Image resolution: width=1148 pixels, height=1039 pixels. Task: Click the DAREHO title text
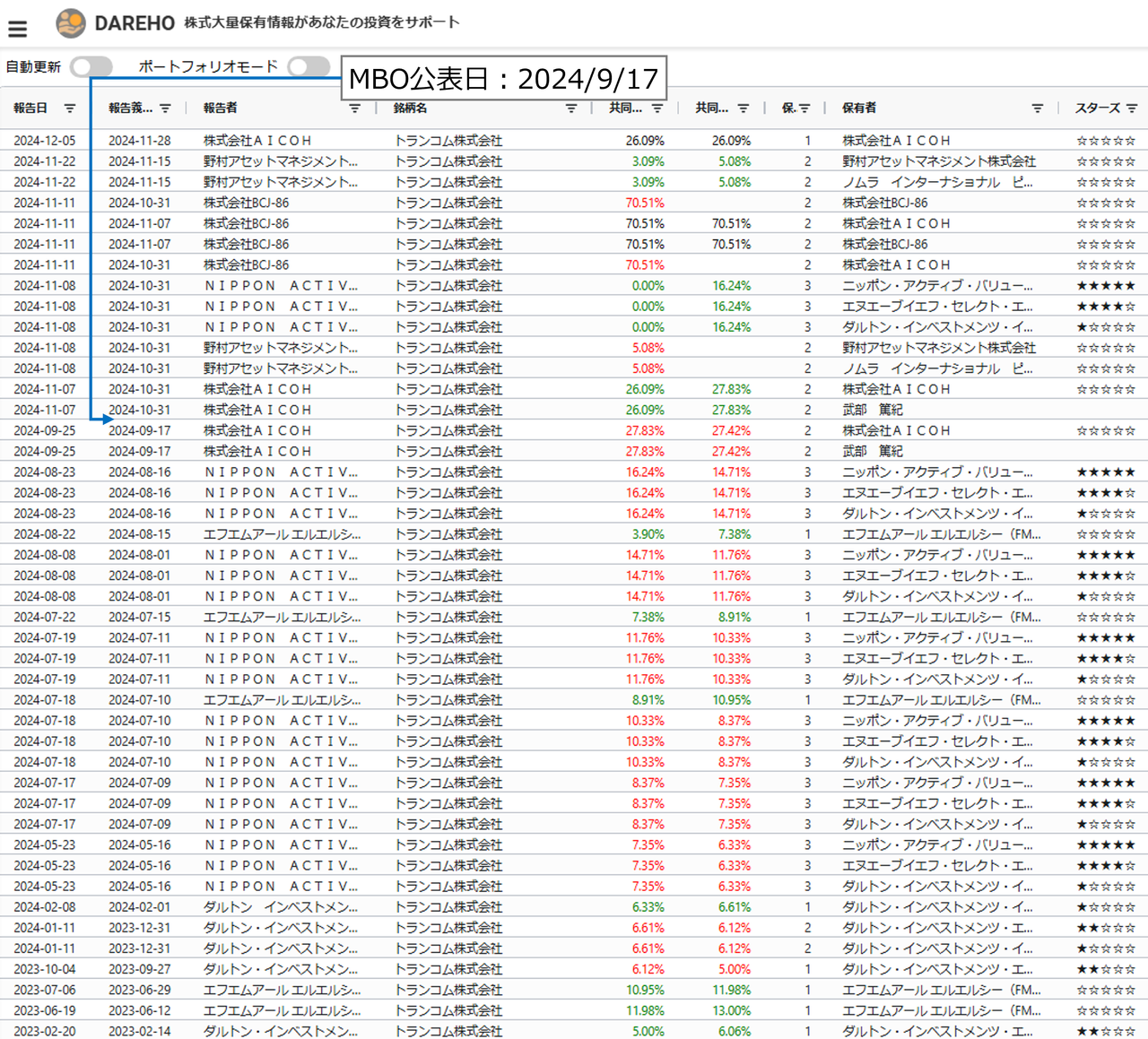point(135,23)
